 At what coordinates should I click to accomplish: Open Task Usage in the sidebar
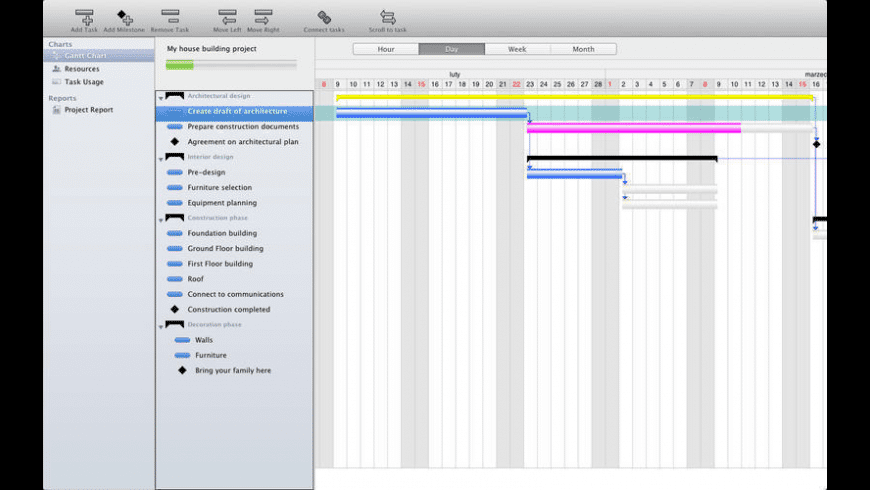(x=84, y=82)
